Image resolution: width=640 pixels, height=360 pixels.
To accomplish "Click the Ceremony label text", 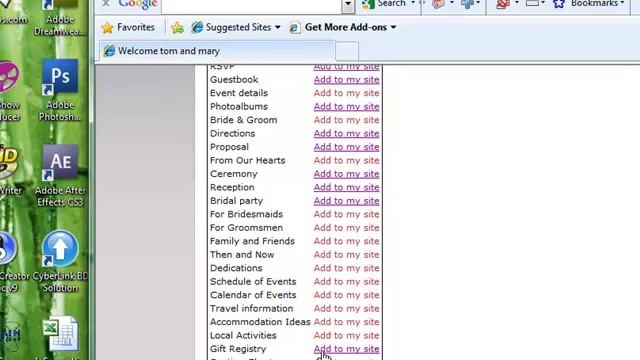I will point(233,174).
